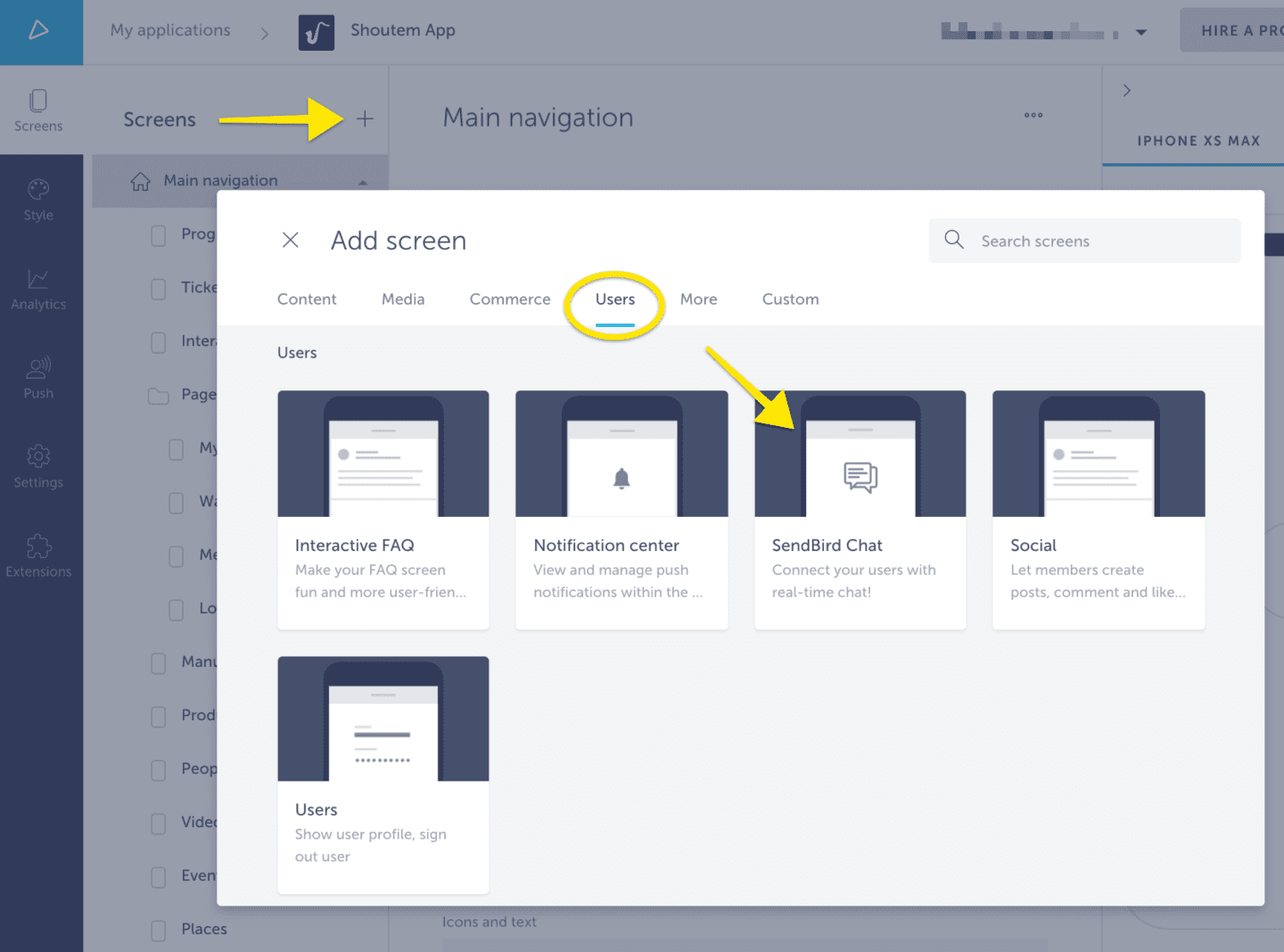Open the Push notifications sidebar icon

pyautogui.click(x=38, y=376)
